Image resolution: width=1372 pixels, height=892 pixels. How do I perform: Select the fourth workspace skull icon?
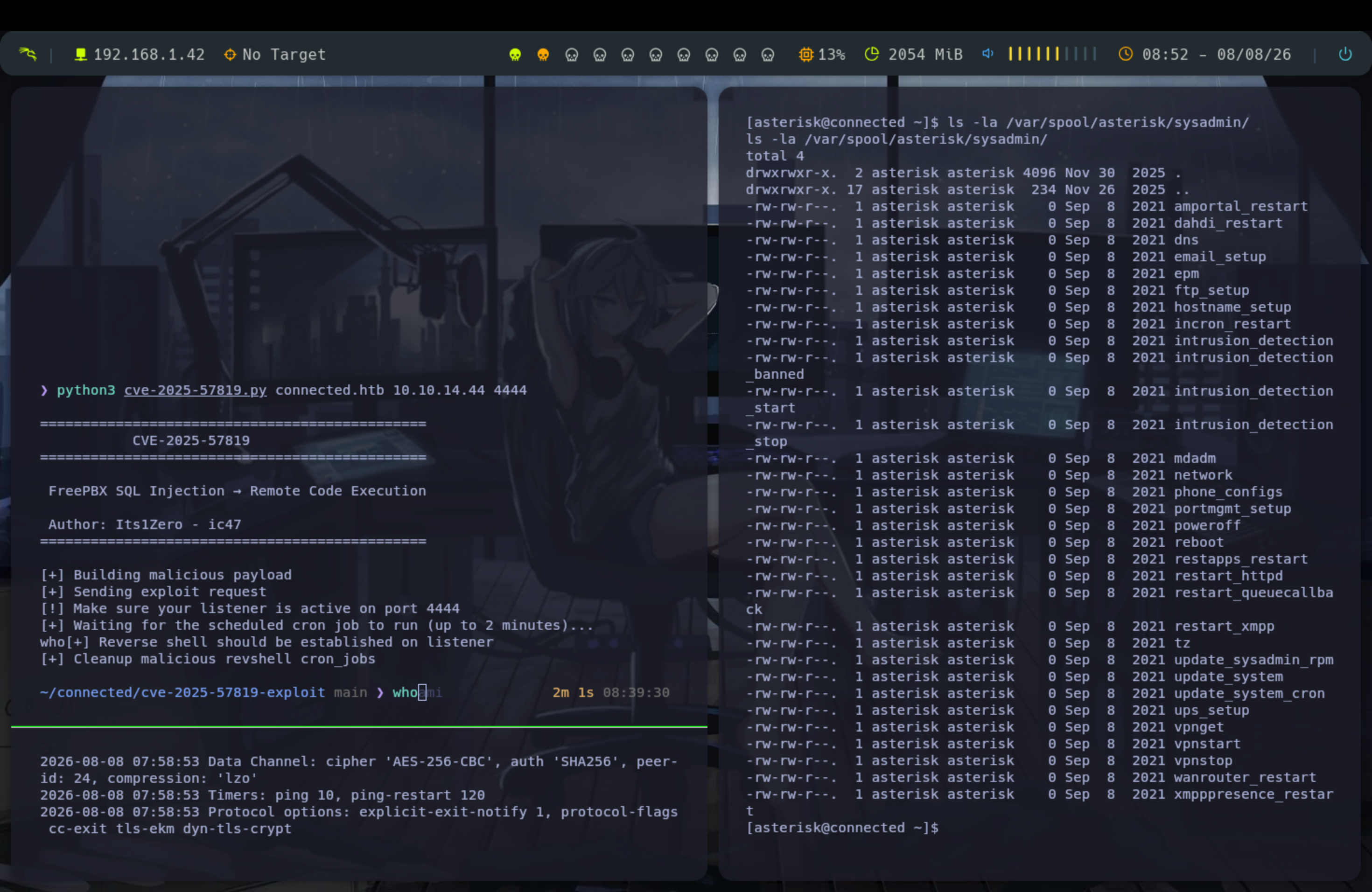(600, 55)
